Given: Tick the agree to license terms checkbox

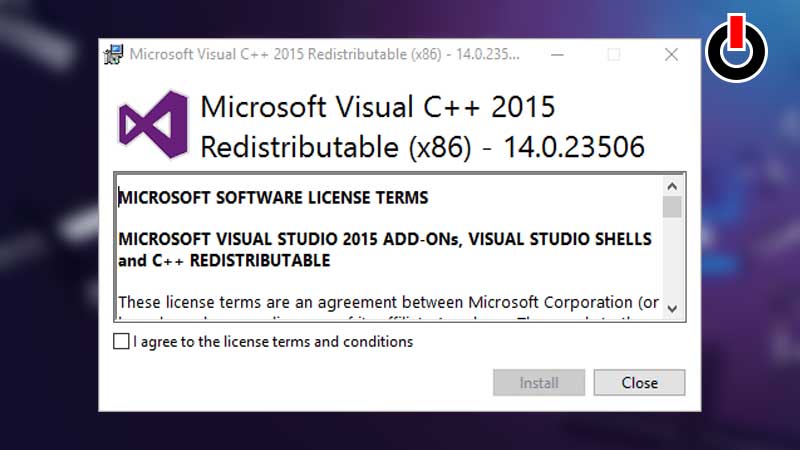Looking at the screenshot, I should pos(121,341).
